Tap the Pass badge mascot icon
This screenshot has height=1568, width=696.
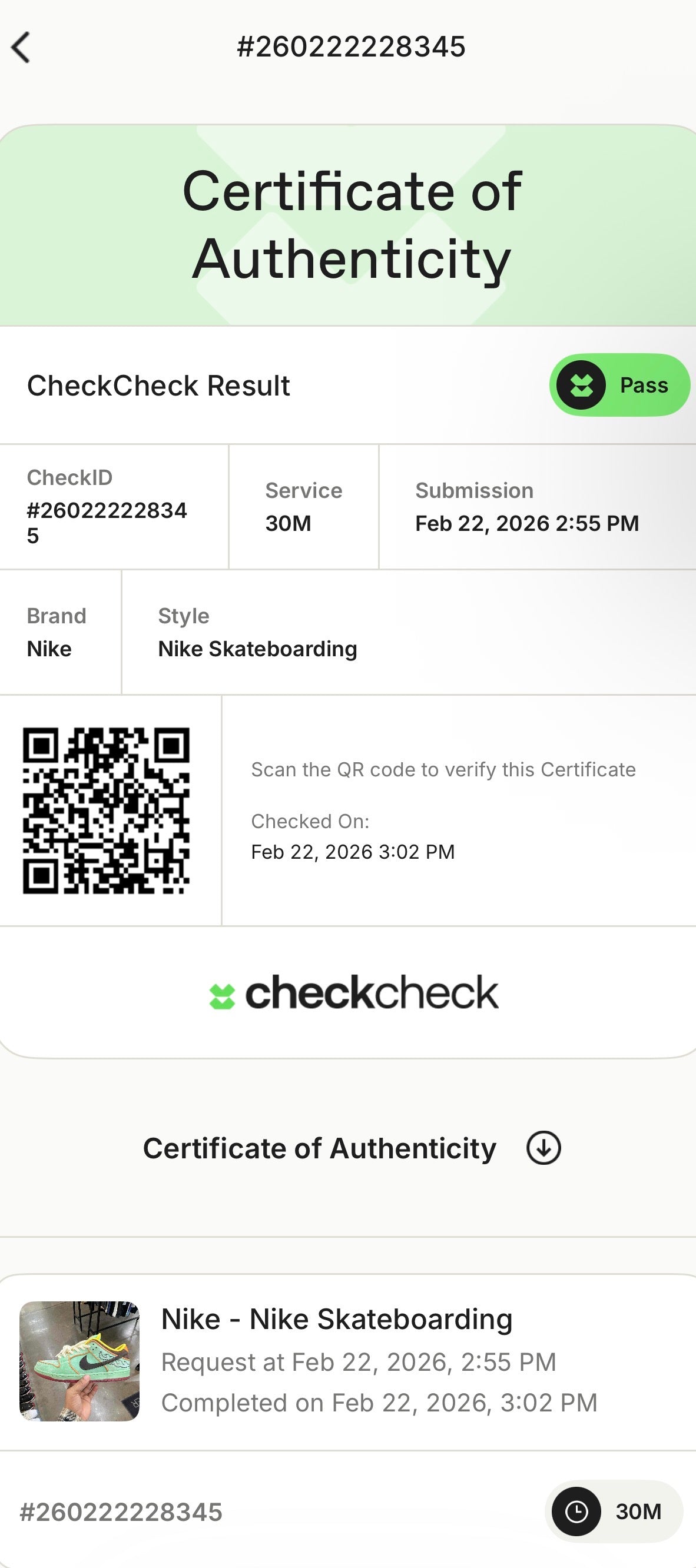pyautogui.click(x=581, y=386)
